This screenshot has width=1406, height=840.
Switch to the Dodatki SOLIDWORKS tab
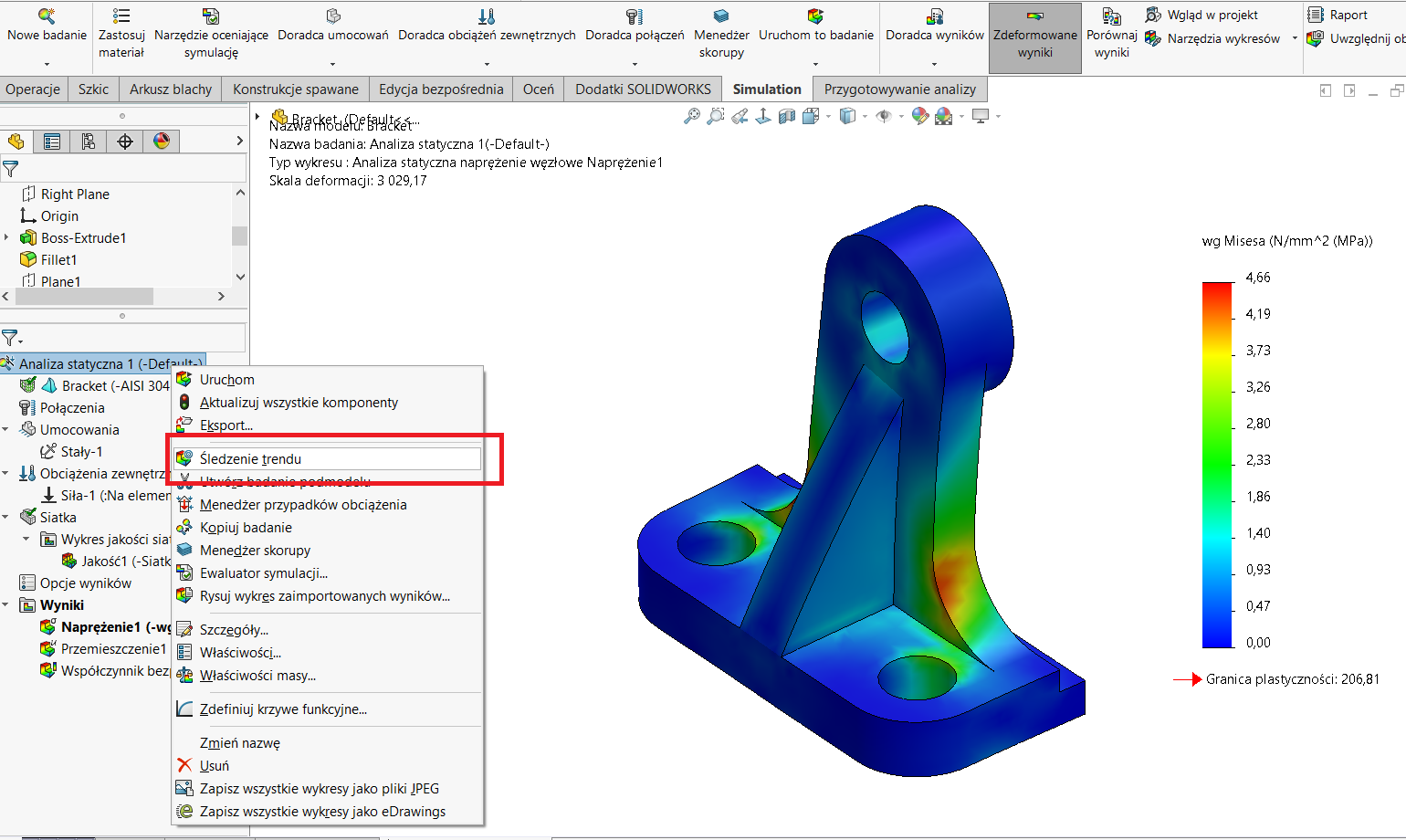click(x=643, y=89)
